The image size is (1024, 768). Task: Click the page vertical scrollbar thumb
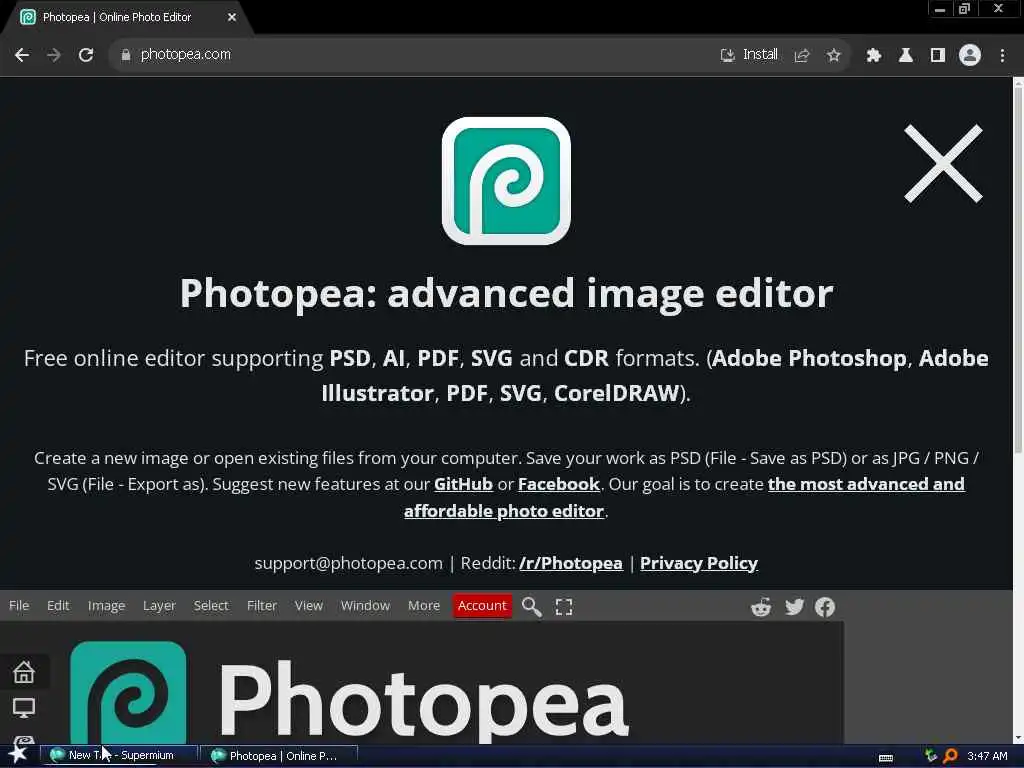click(x=1017, y=268)
